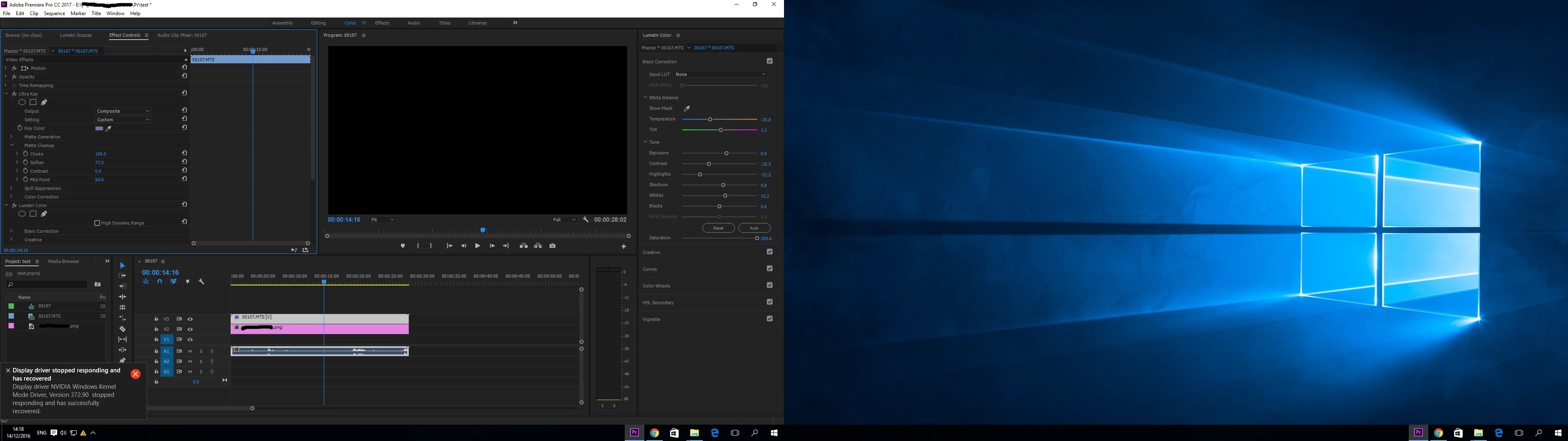Click the Play button in the Program monitor
1568x441 pixels.
click(x=477, y=246)
